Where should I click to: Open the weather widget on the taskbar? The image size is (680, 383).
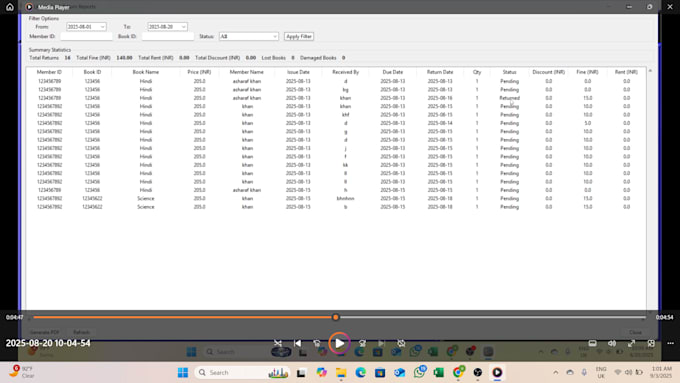point(23,372)
